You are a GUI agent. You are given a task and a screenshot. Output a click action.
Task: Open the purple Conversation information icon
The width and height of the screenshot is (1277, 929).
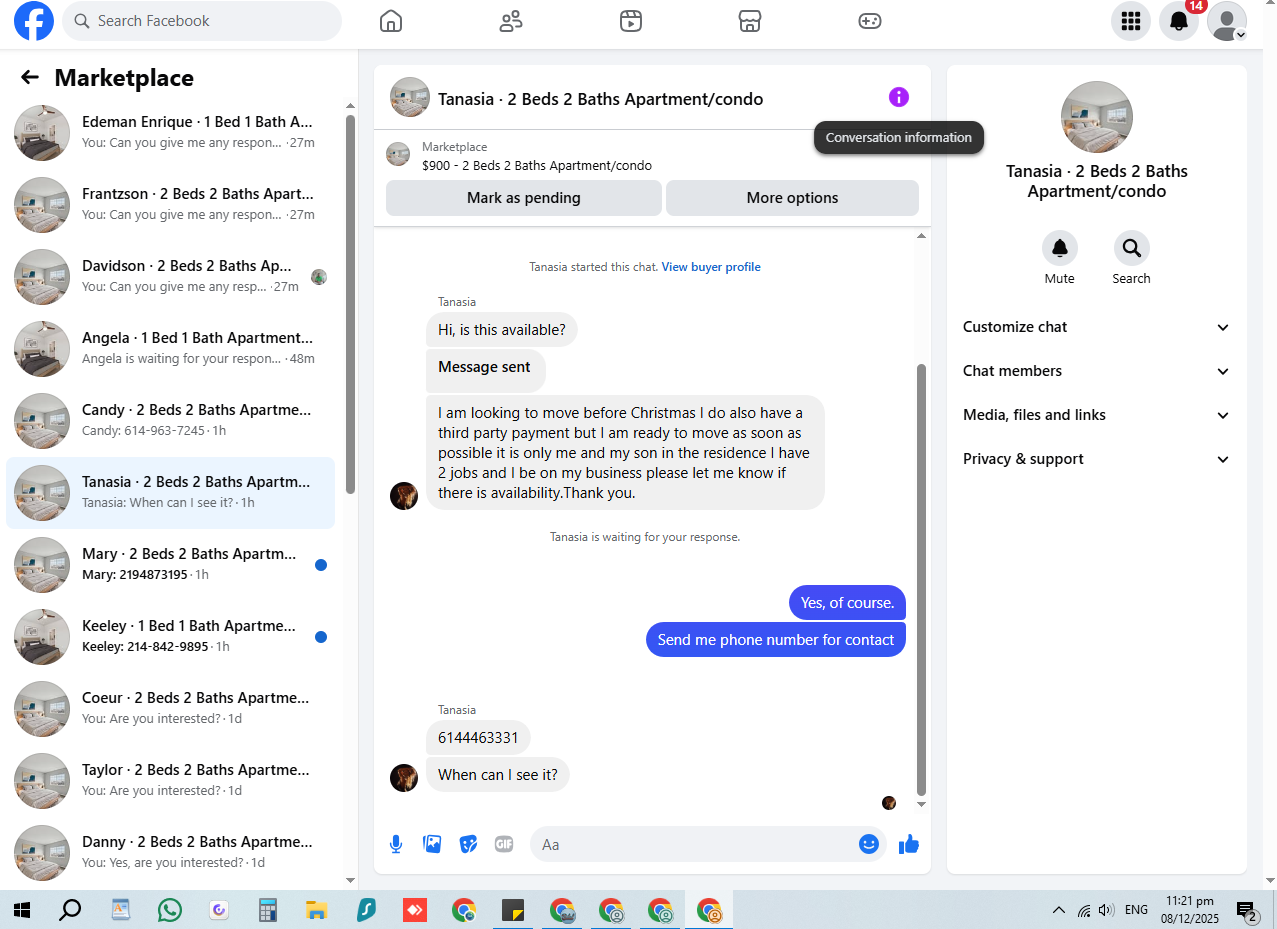pos(899,97)
